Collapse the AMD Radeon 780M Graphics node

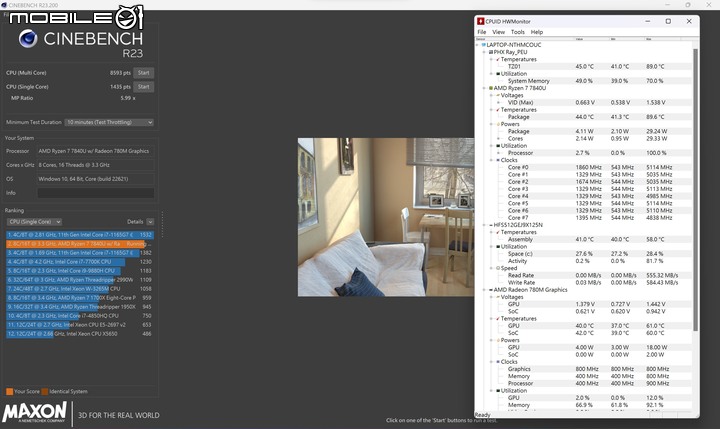(484, 290)
